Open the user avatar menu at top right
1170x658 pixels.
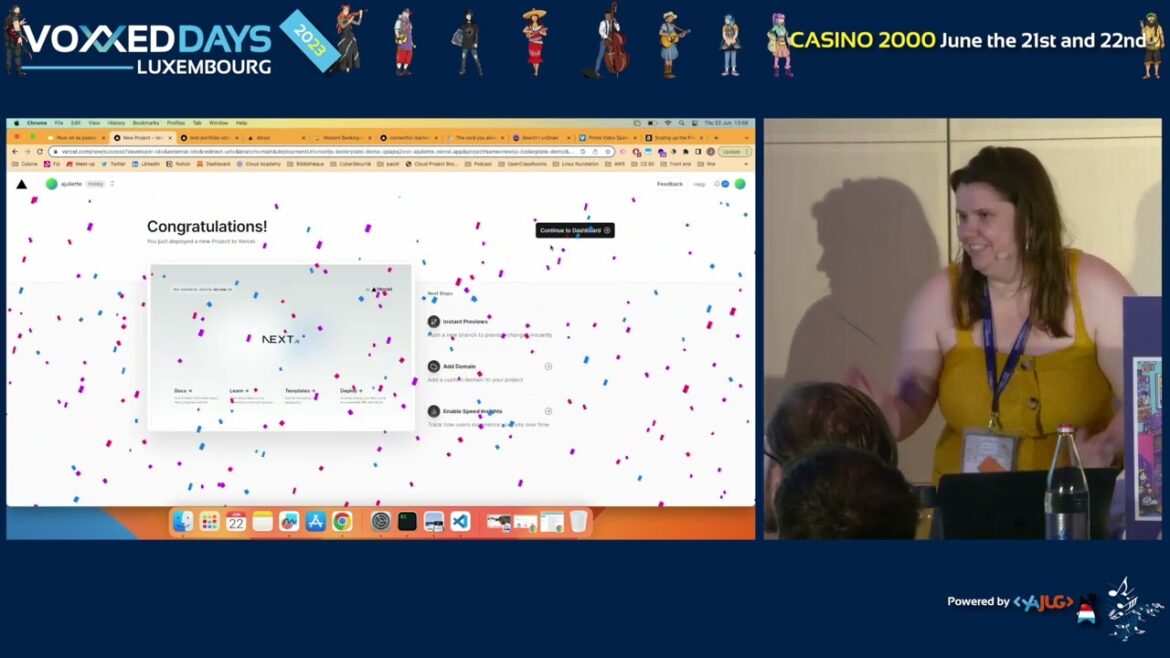pyautogui.click(x=740, y=184)
